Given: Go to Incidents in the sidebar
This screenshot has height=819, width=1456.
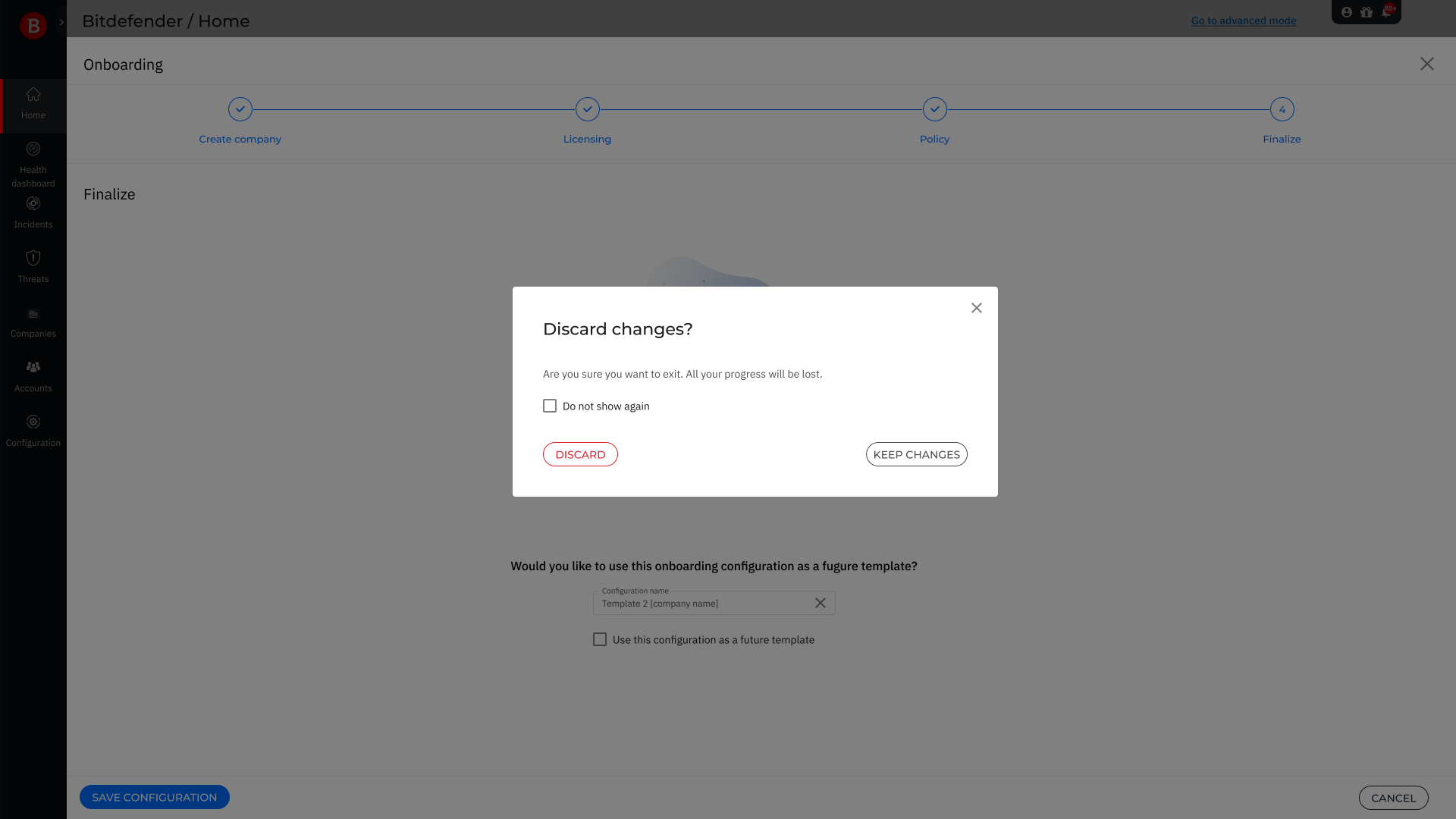Looking at the screenshot, I should click(x=33, y=212).
